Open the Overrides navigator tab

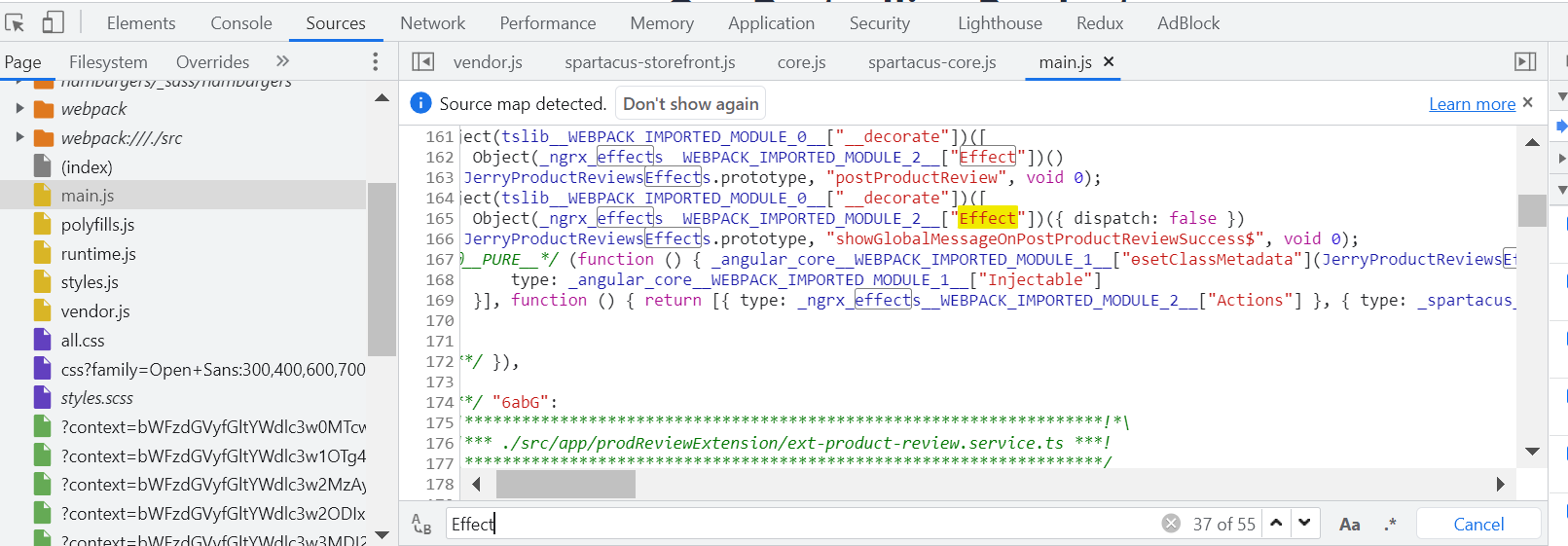coord(212,62)
